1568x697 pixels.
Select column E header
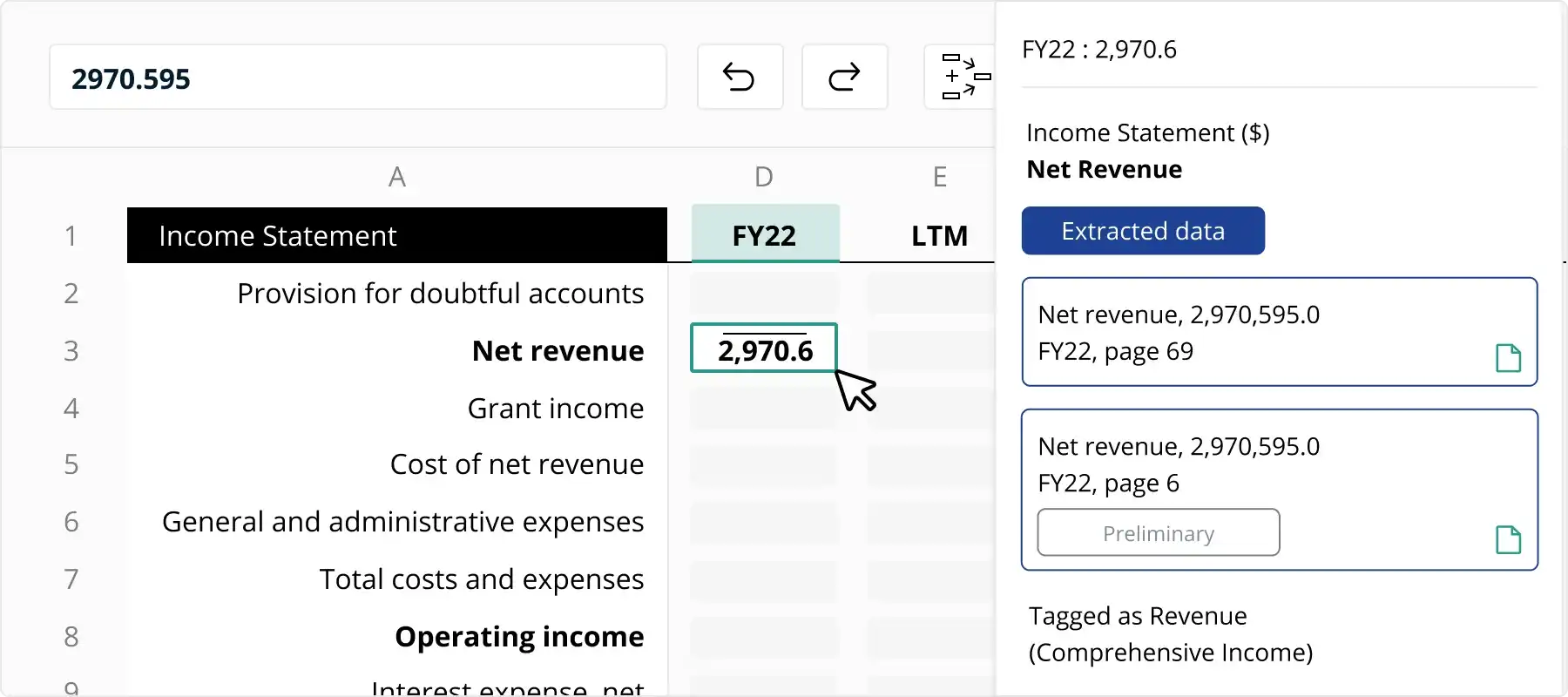pyautogui.click(x=940, y=177)
